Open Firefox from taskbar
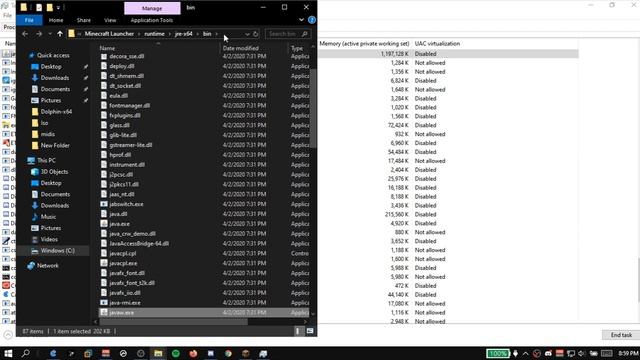The width and height of the screenshot is (640, 360). tap(193, 353)
